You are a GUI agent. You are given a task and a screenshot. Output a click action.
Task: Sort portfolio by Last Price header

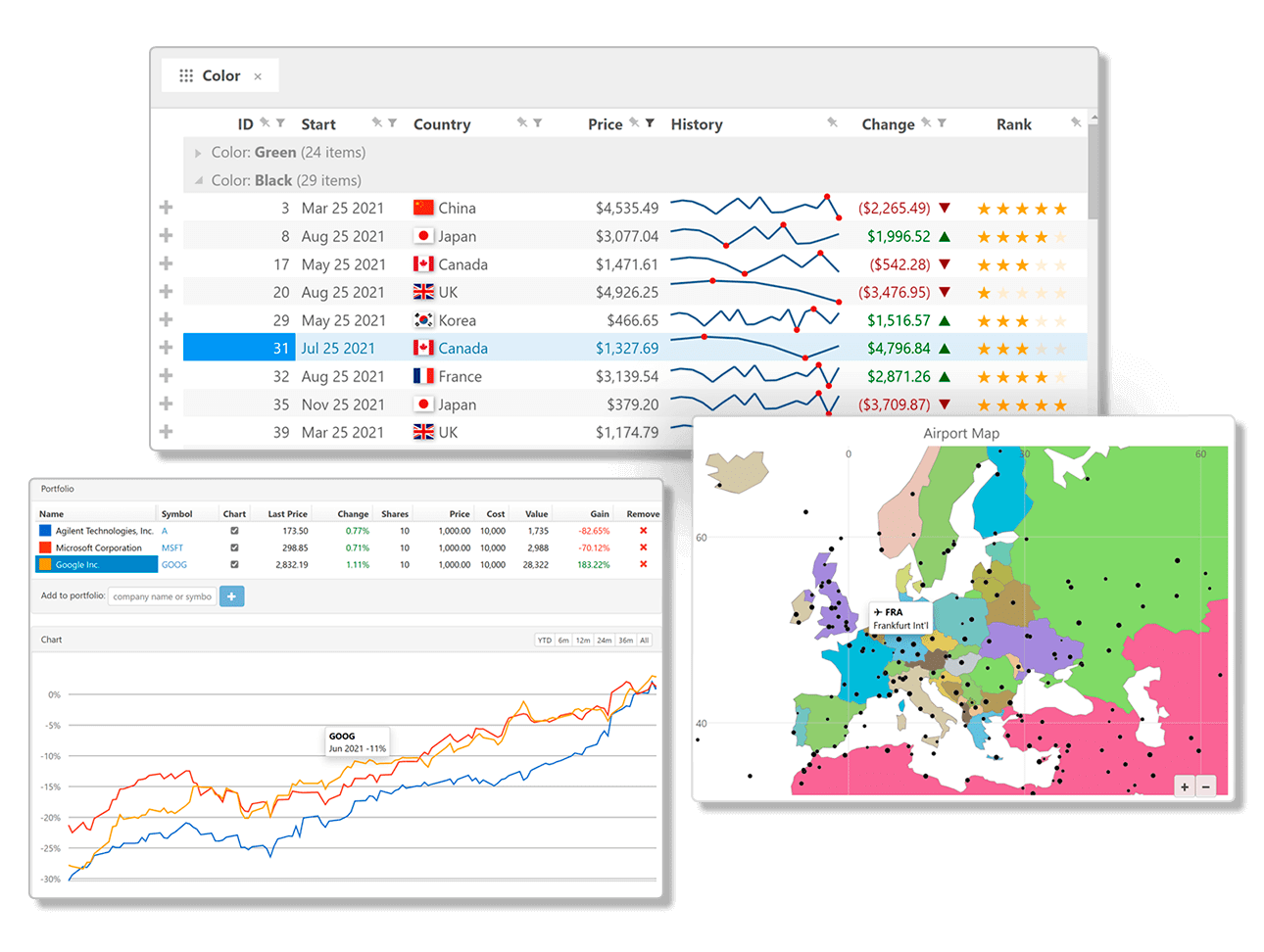pyautogui.click(x=288, y=514)
